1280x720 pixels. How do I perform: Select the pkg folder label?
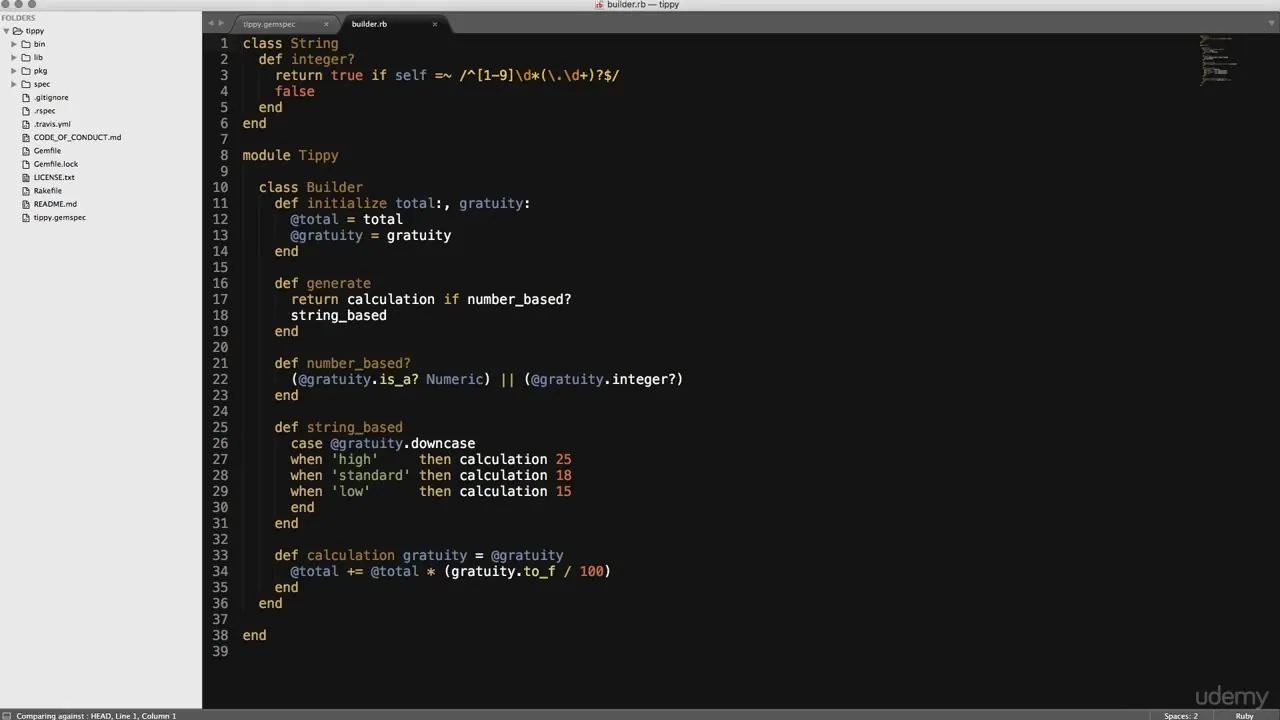pos(41,71)
